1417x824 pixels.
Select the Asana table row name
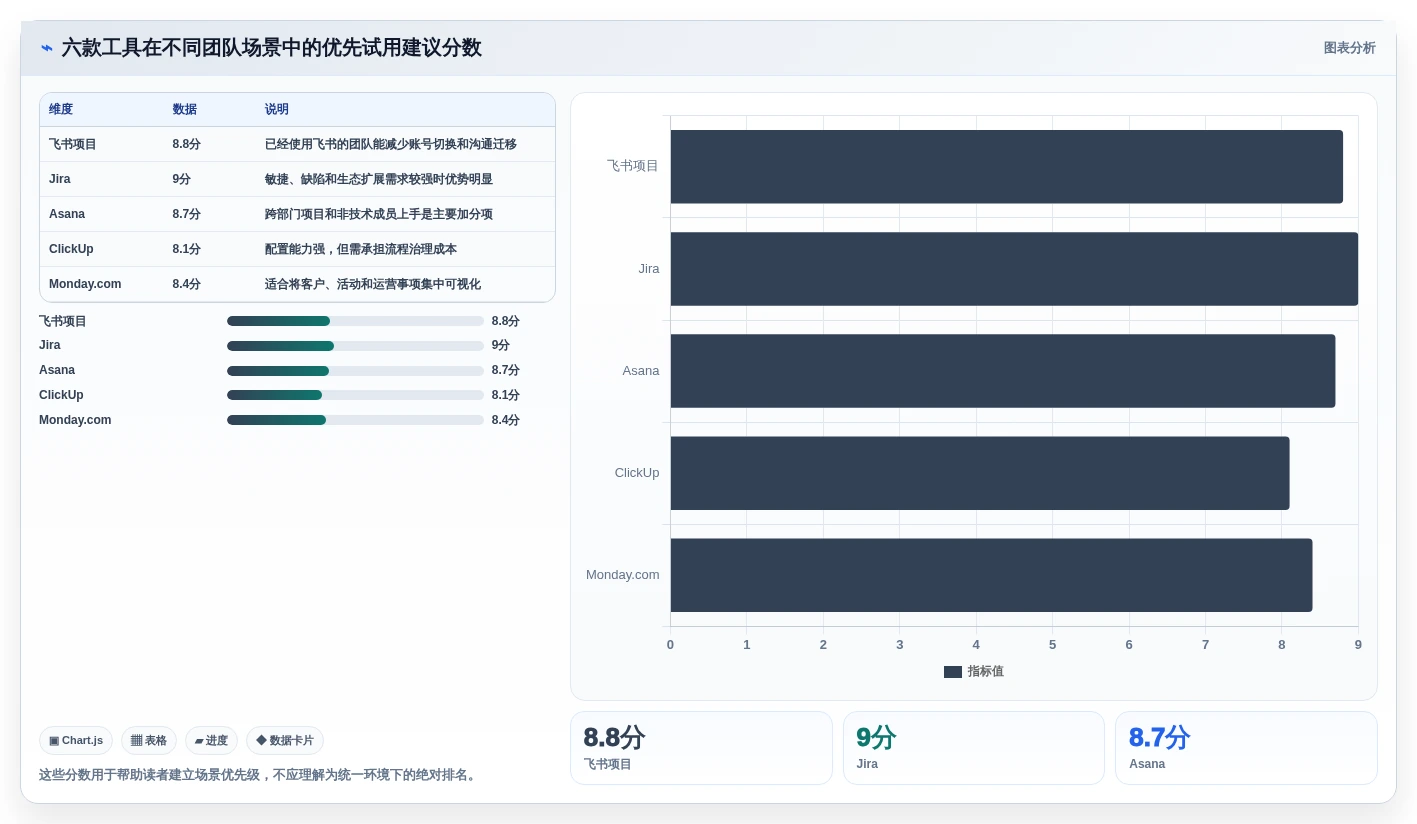[67, 214]
